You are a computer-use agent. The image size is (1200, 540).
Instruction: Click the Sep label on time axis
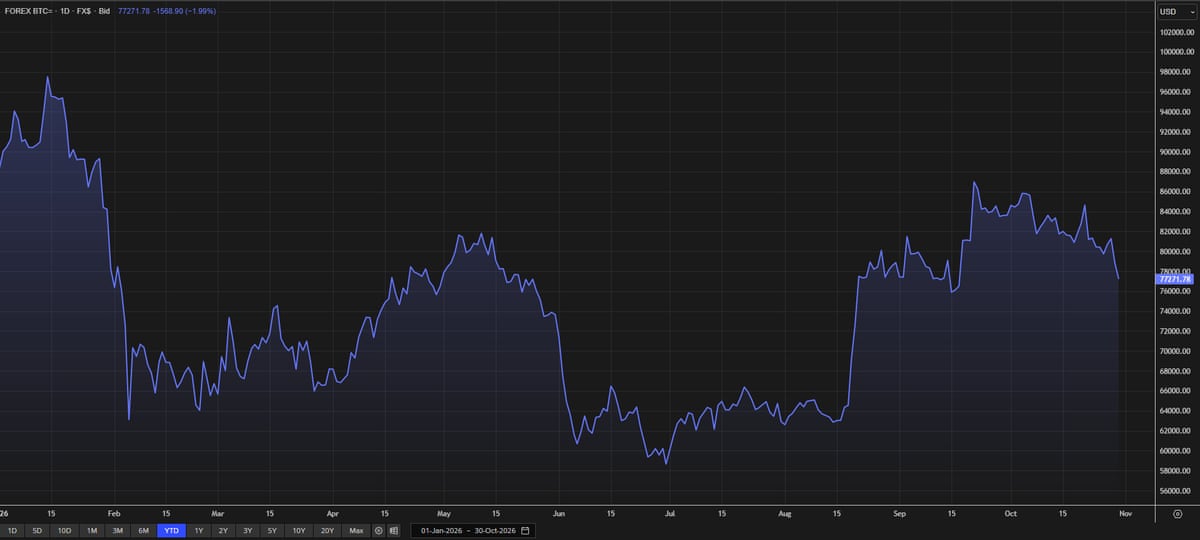pos(899,513)
